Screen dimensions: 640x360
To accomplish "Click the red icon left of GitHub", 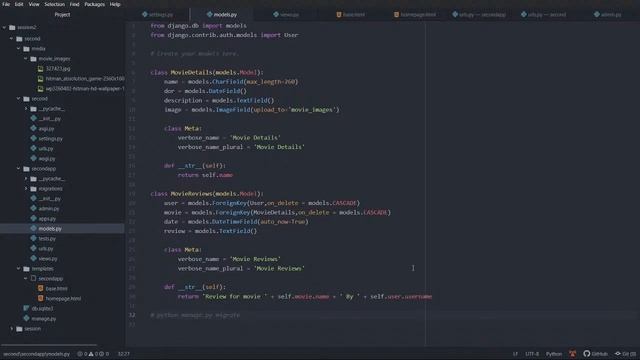I will [x=573, y=354].
